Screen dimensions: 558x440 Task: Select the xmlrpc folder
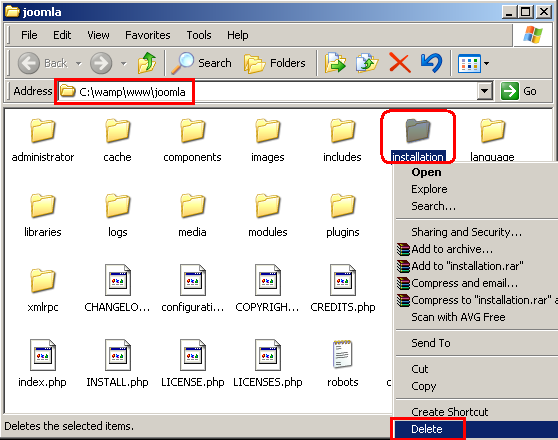tap(43, 291)
